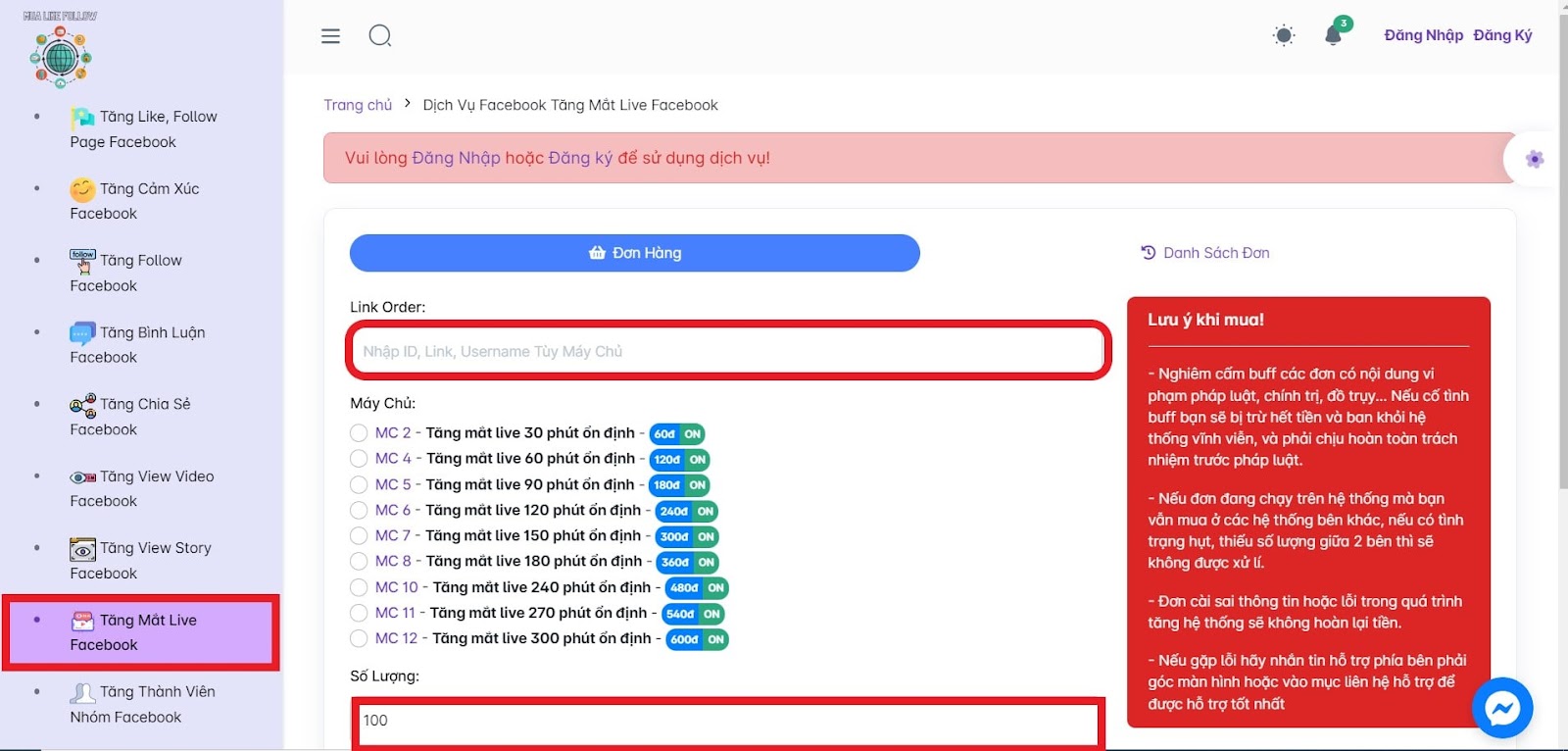Open Tăng View Video Facebook menu item
The image size is (1568, 751).
(142, 488)
